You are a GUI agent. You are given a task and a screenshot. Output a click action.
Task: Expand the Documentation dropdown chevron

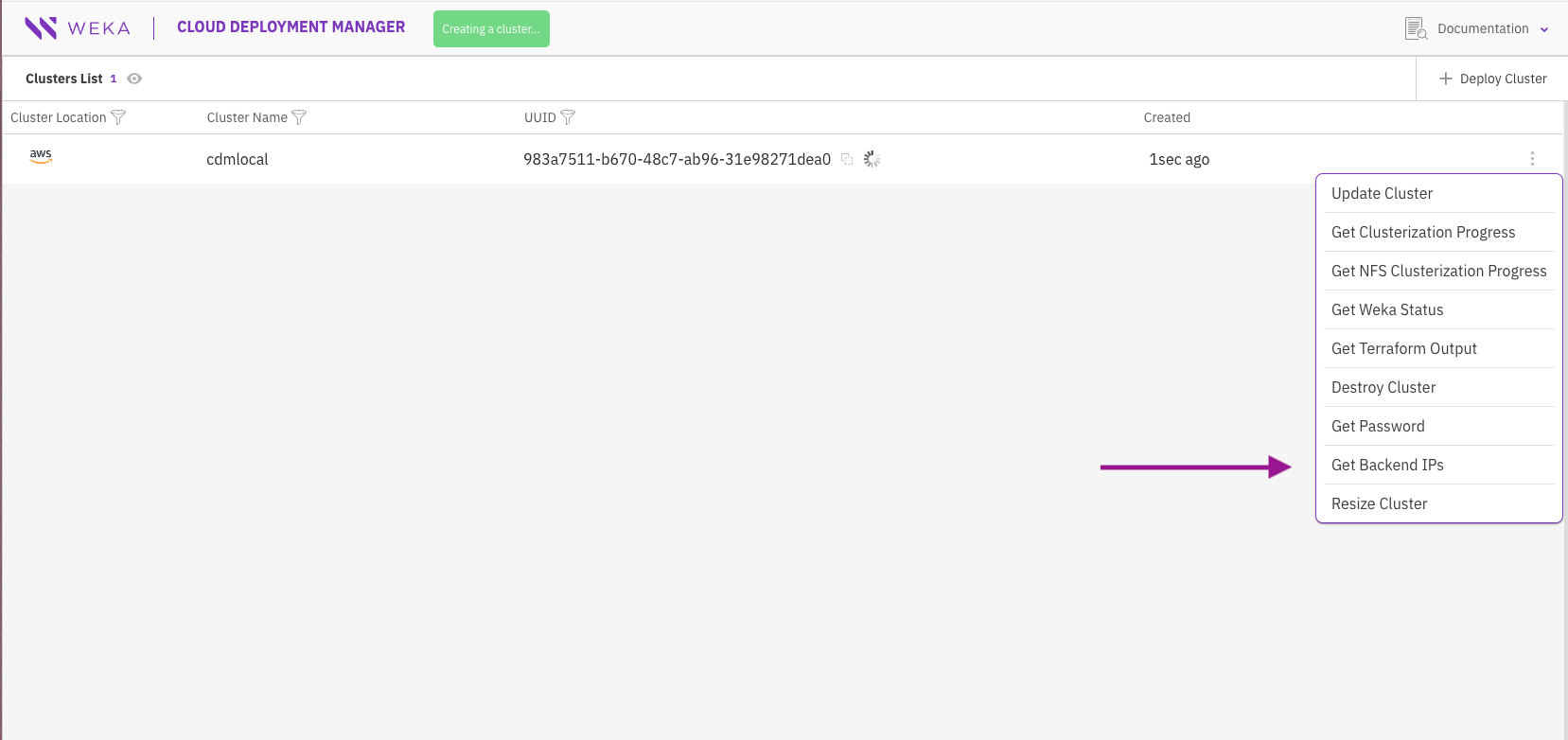pos(1544,29)
